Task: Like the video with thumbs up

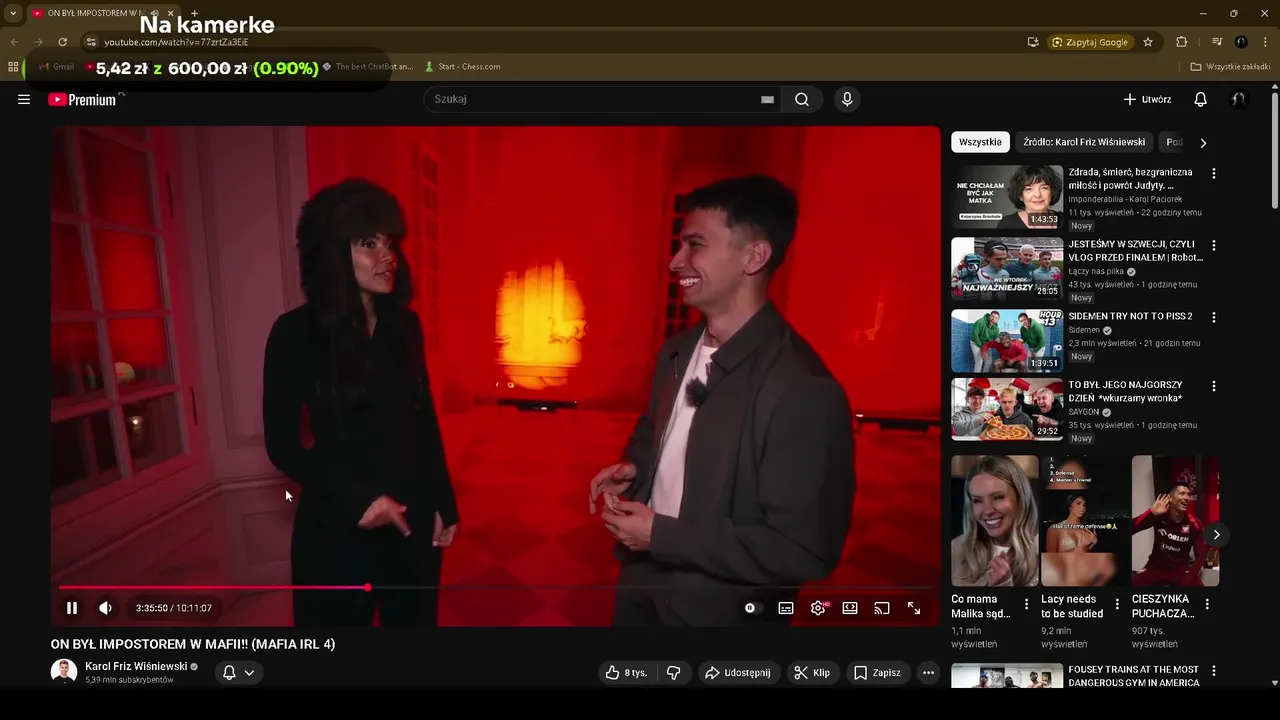Action: pos(626,673)
